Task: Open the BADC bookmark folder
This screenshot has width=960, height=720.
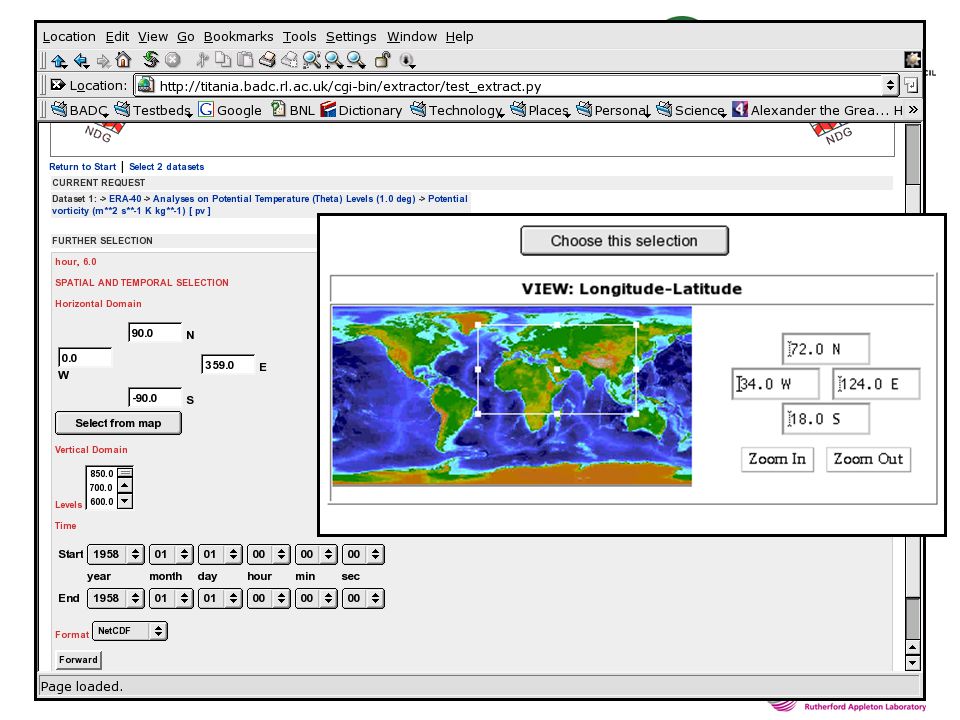Action: [x=80, y=110]
